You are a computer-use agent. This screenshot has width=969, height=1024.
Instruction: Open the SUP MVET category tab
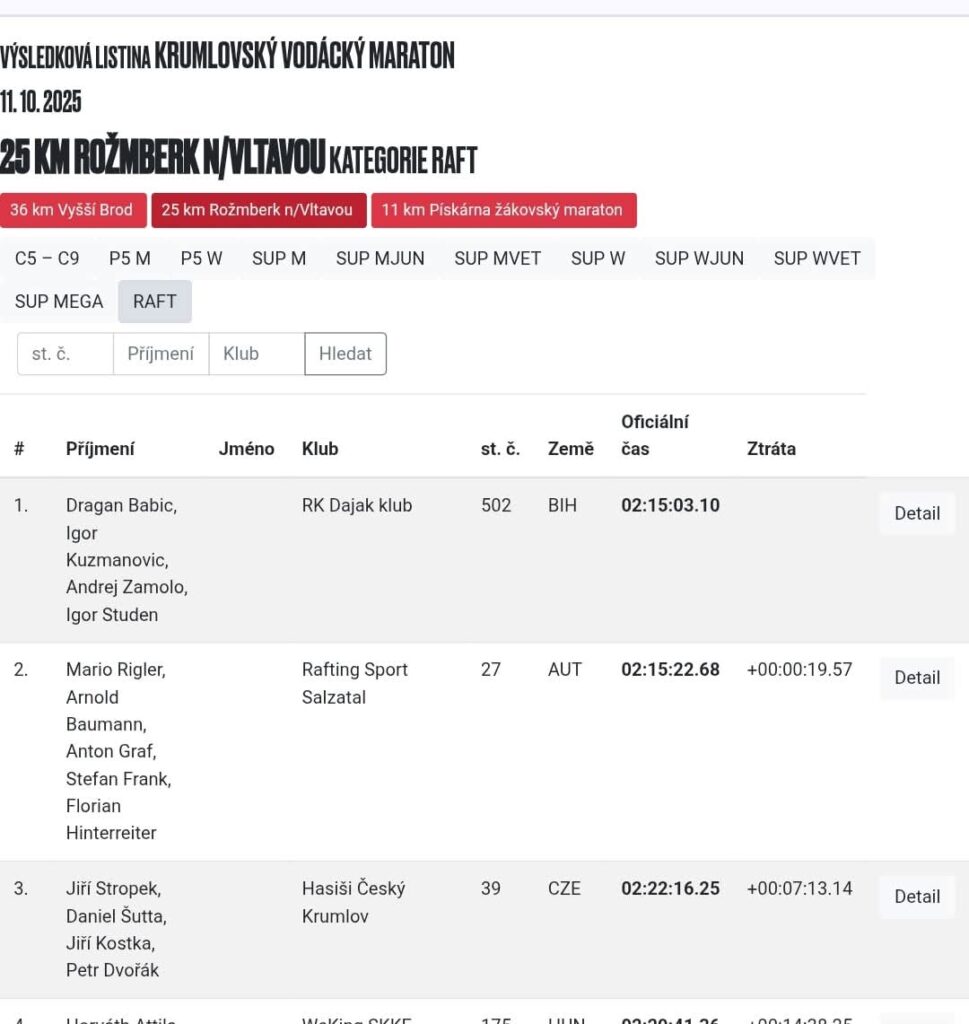pyautogui.click(x=497, y=258)
